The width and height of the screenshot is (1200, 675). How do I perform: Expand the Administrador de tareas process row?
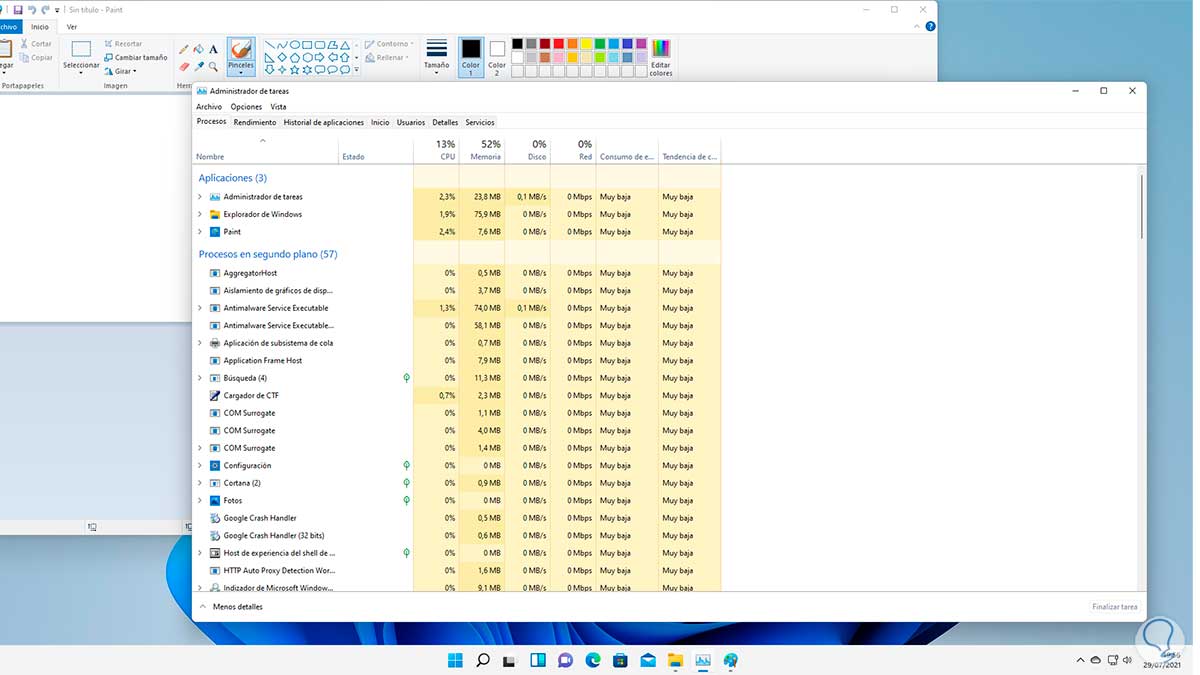point(200,197)
